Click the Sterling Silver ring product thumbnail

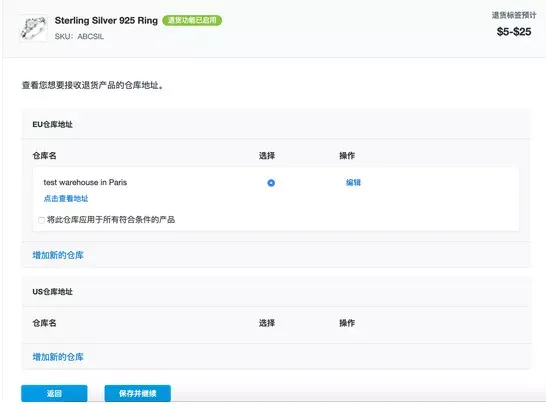33,28
